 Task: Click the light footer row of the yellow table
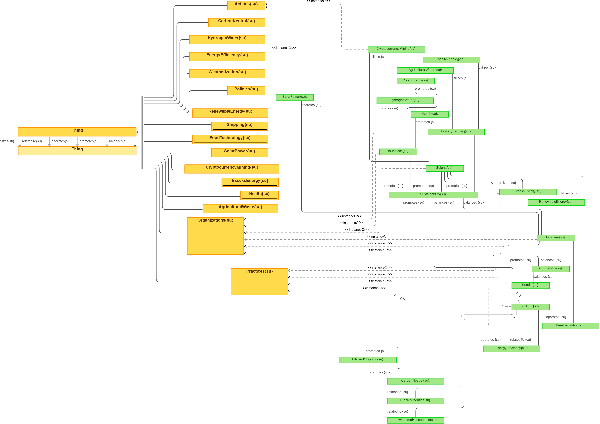coord(77,150)
